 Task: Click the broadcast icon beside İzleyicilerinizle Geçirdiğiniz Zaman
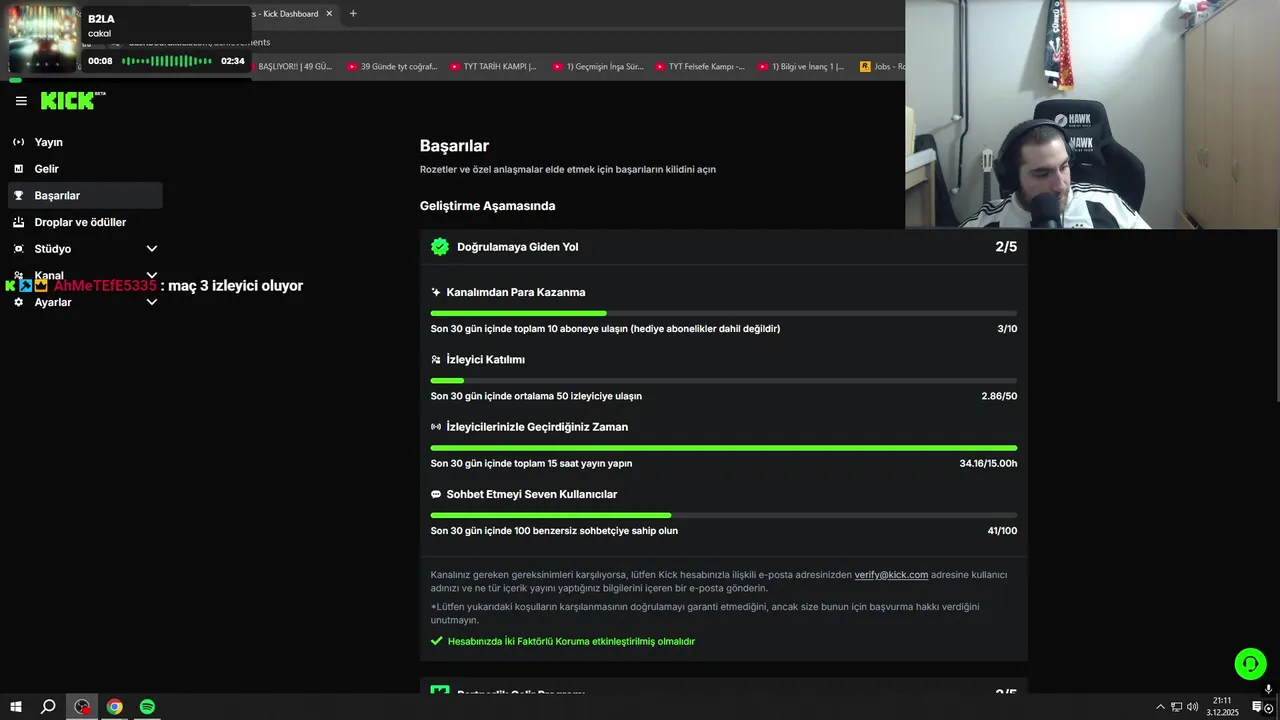point(436,427)
